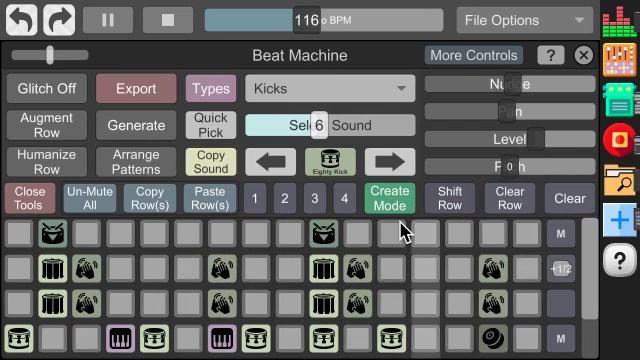Open Quick Pick

pos(211,125)
